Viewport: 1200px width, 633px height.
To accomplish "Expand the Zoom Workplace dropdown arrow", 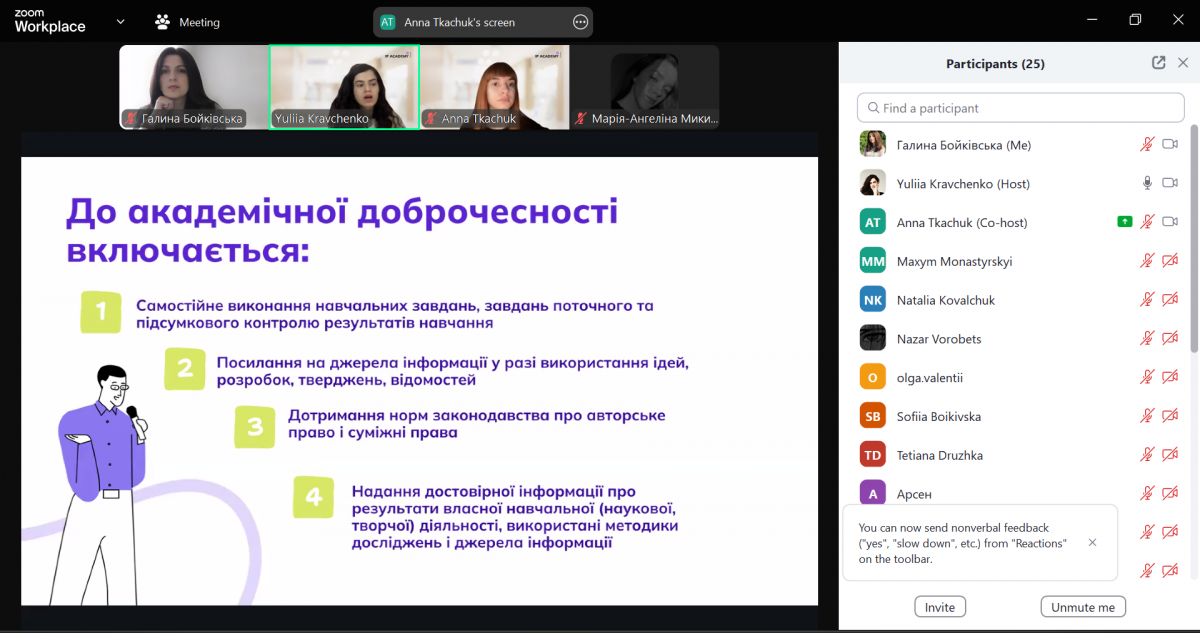I will (x=120, y=21).
